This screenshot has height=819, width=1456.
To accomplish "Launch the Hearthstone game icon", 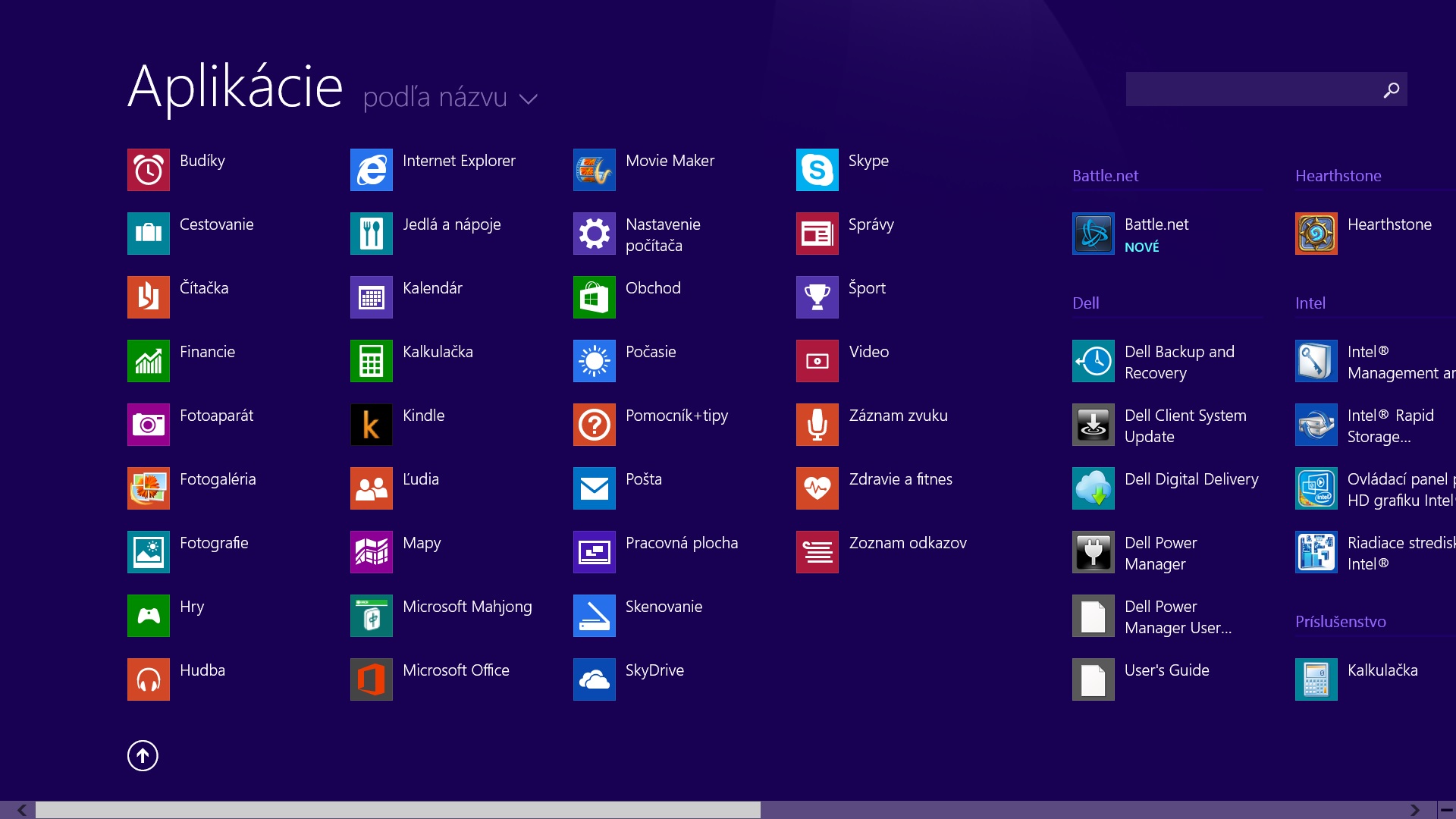I will 1316,234.
